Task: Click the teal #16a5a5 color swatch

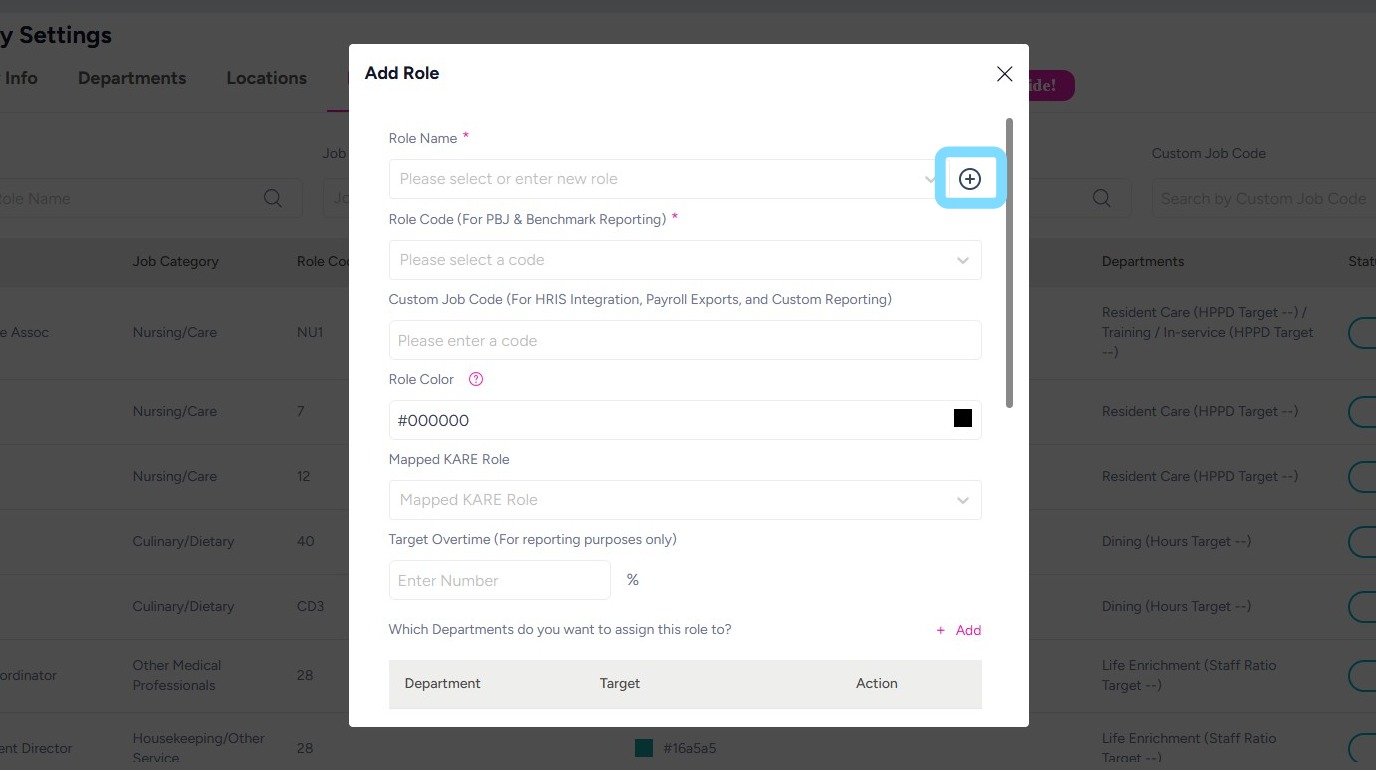Action: [x=644, y=748]
